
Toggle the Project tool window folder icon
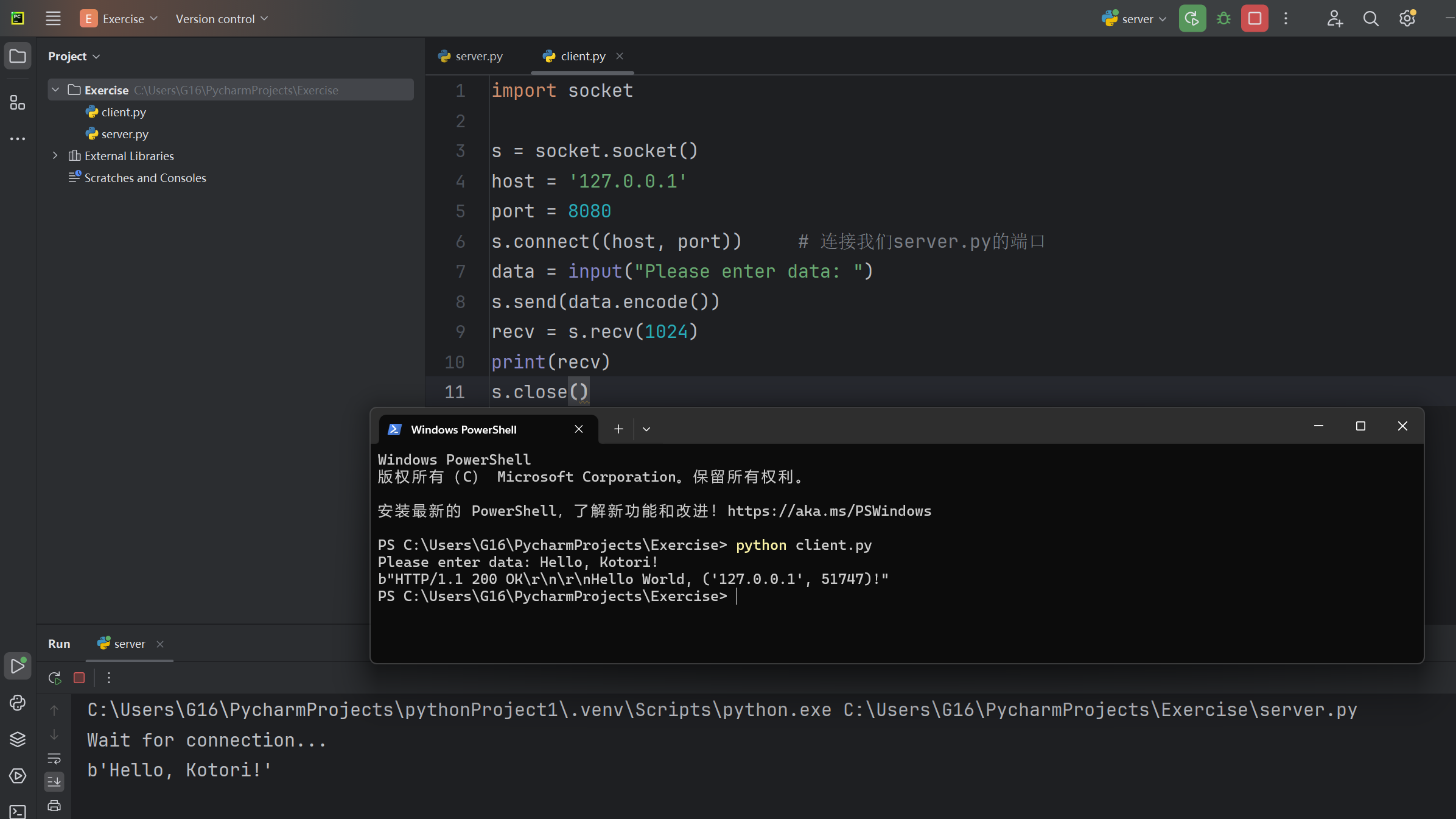tap(18, 56)
